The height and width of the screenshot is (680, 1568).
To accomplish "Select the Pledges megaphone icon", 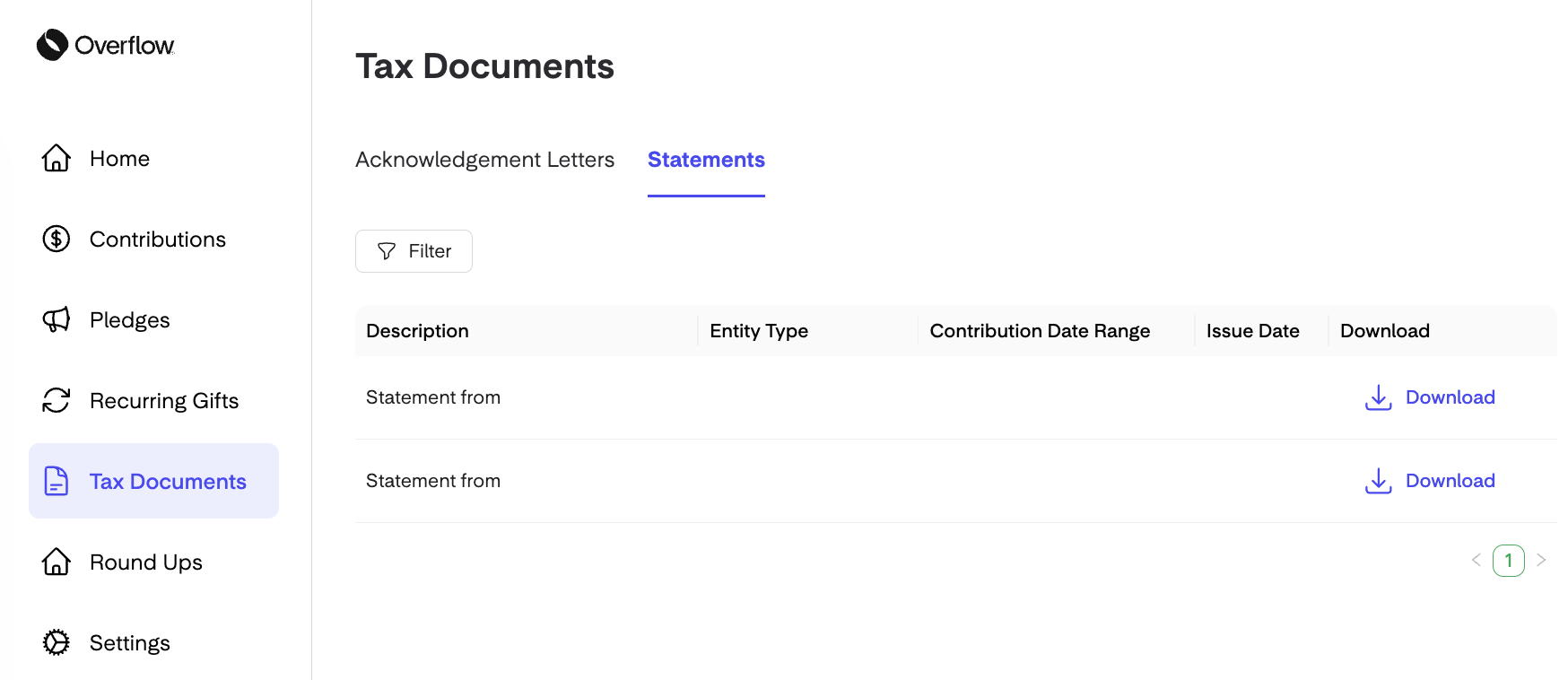I will (57, 319).
